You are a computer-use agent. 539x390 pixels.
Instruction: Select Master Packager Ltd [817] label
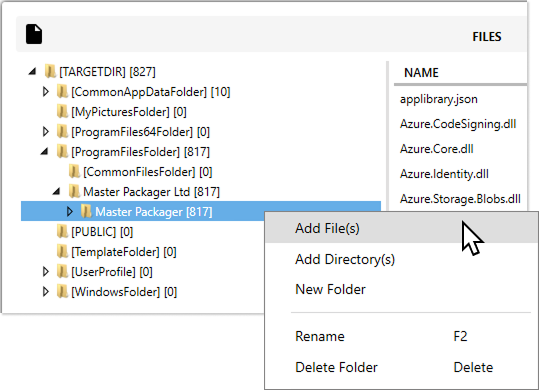[151, 192]
